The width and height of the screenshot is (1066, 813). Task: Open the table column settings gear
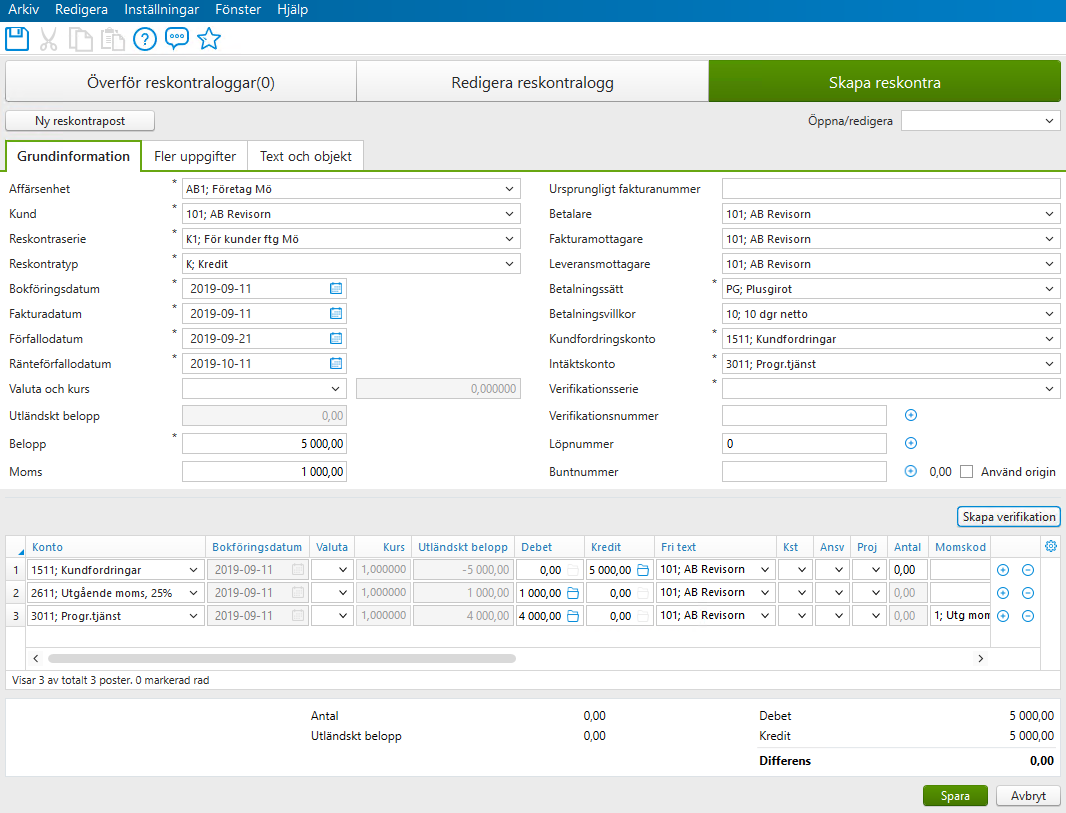1049,546
